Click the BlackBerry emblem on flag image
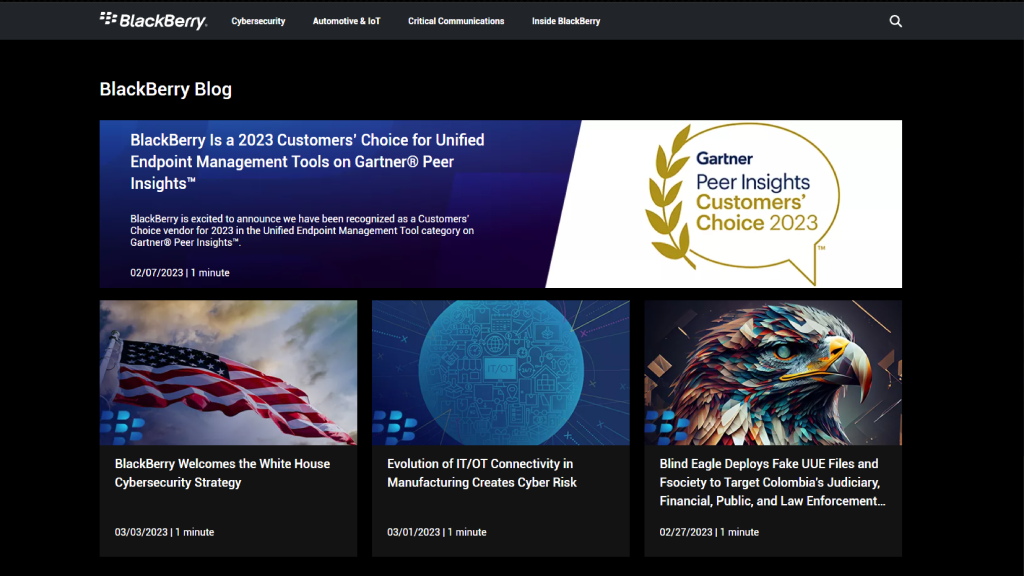This screenshot has height=576, width=1024. [x=122, y=427]
